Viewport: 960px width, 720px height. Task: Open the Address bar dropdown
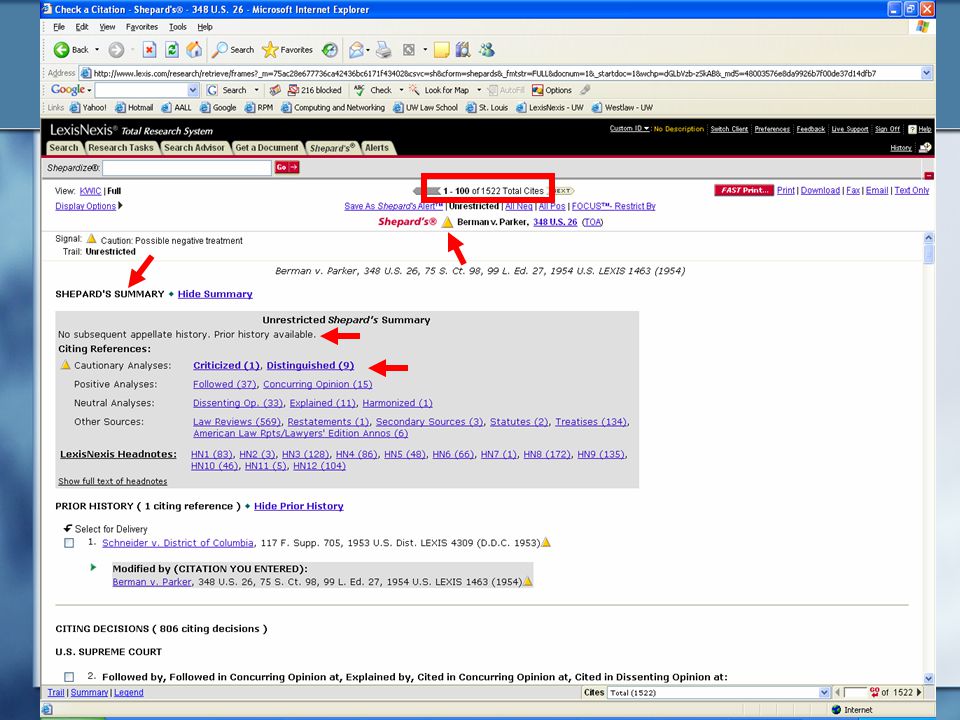click(x=926, y=73)
